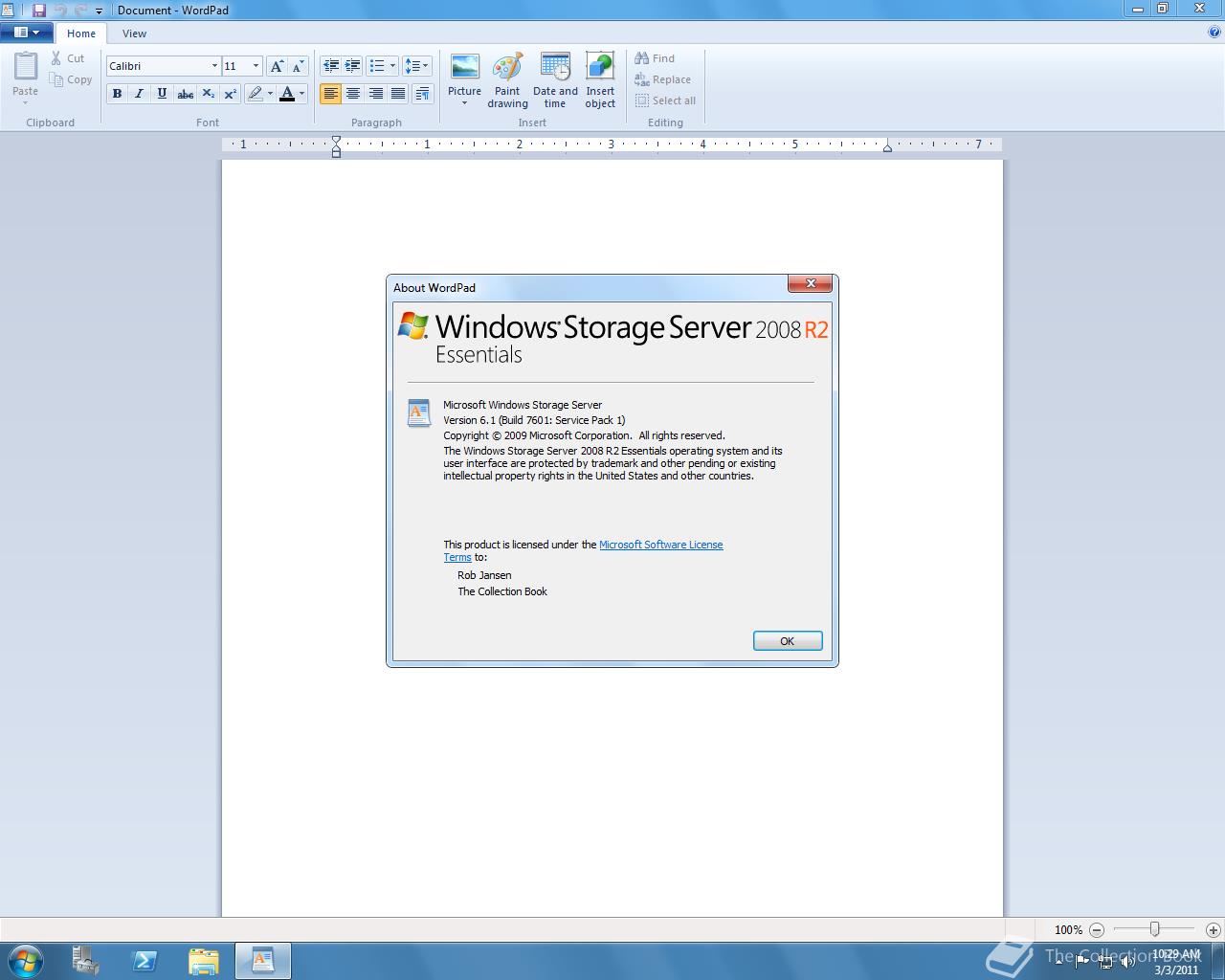This screenshot has height=980, width=1225.
Task: Click the zoom in plus button
Action: click(x=1214, y=929)
